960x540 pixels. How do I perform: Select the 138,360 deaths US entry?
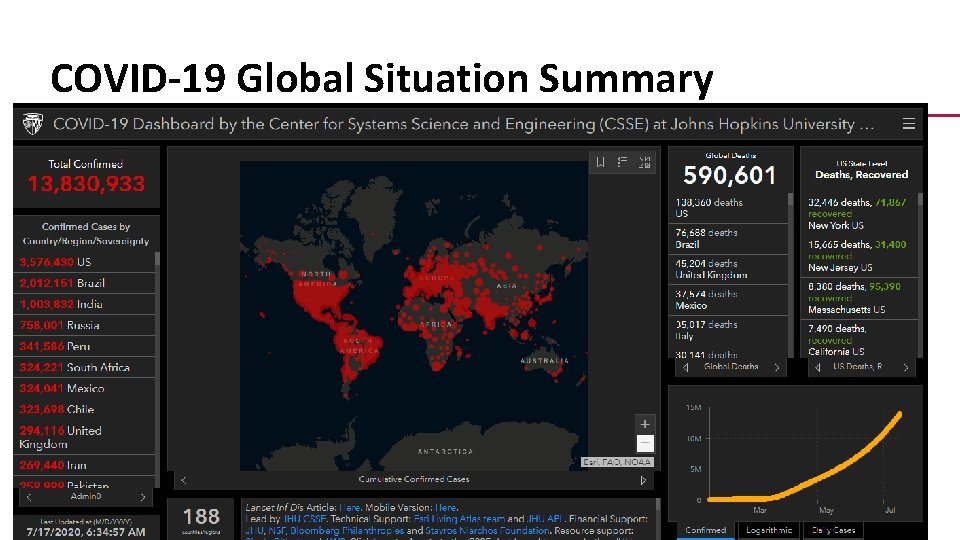pyautogui.click(x=728, y=208)
